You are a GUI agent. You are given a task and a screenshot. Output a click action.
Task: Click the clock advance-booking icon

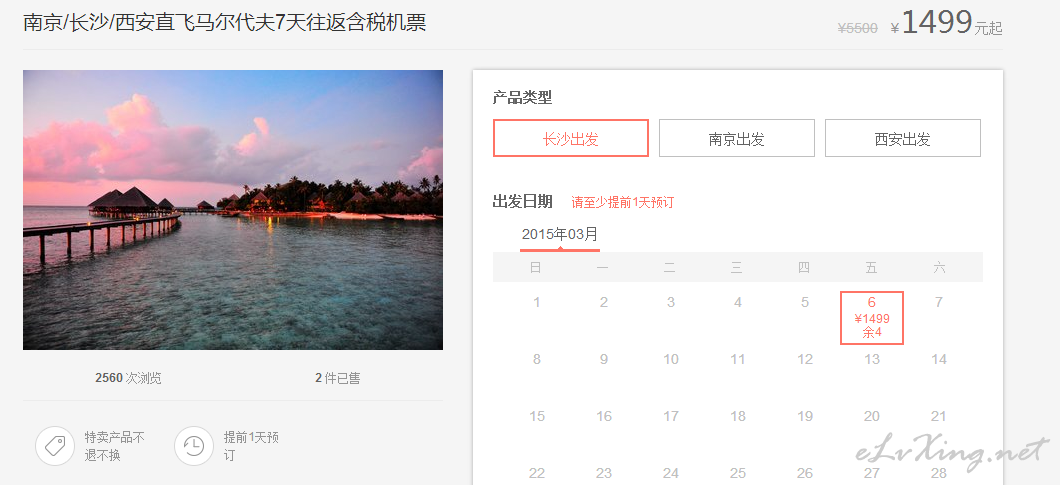point(194,446)
